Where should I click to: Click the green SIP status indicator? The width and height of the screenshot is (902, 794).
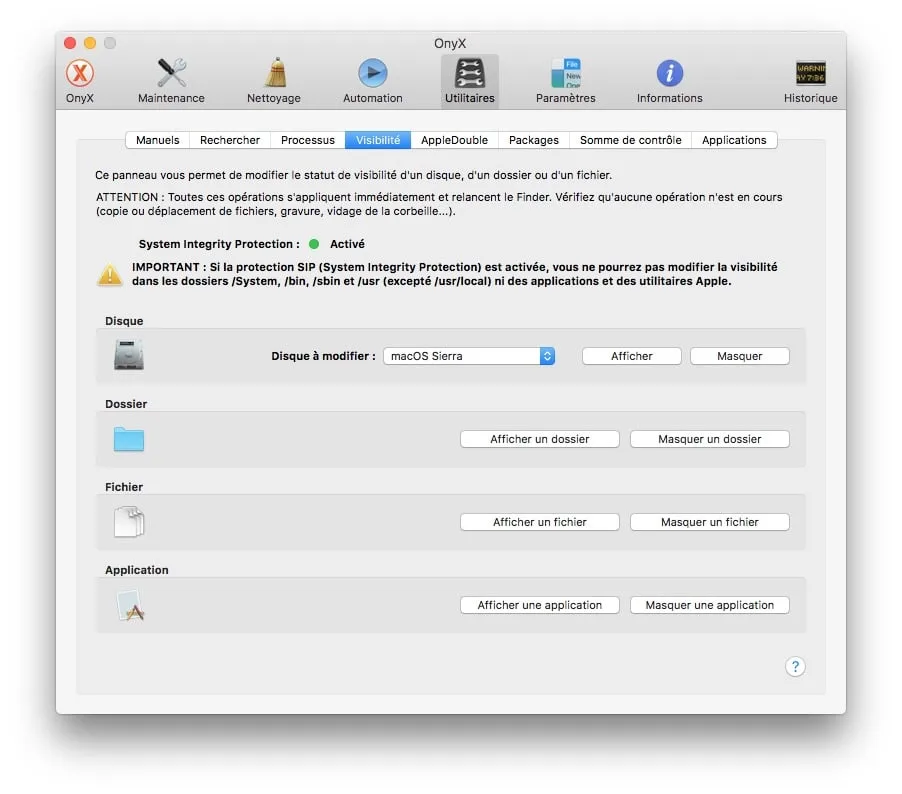pos(314,244)
